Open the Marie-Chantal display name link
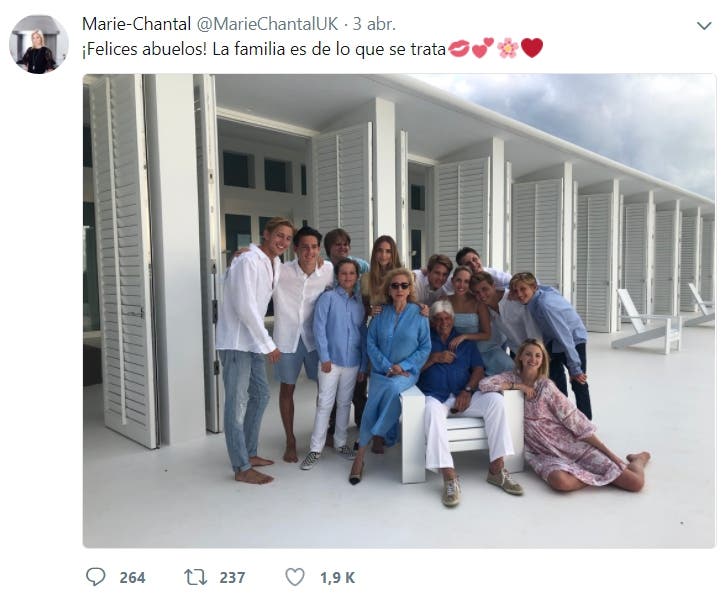The width and height of the screenshot is (728, 595). 136,24
